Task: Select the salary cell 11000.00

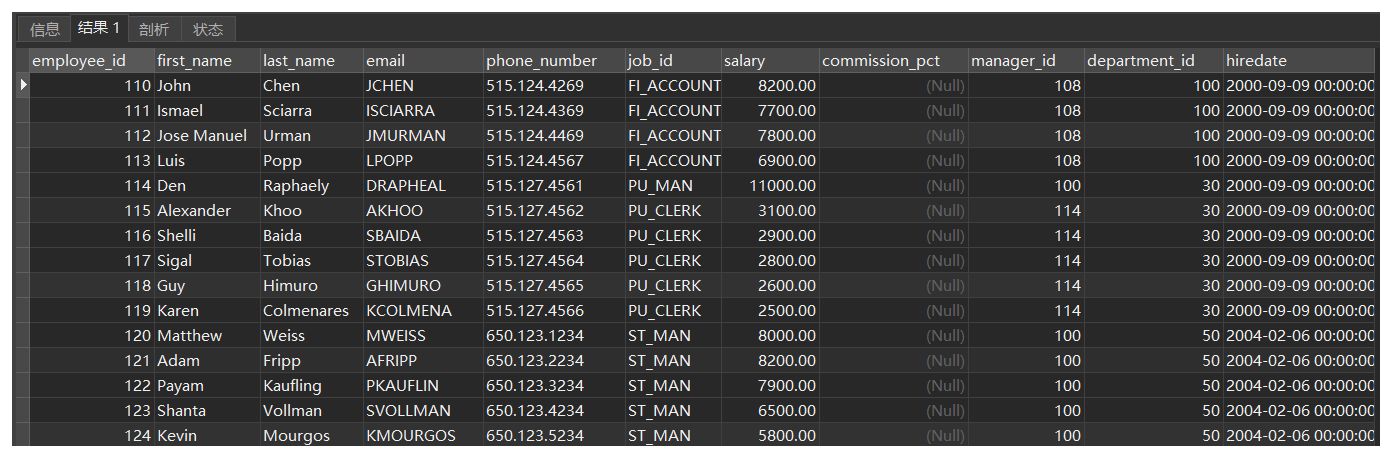Action: (x=769, y=186)
